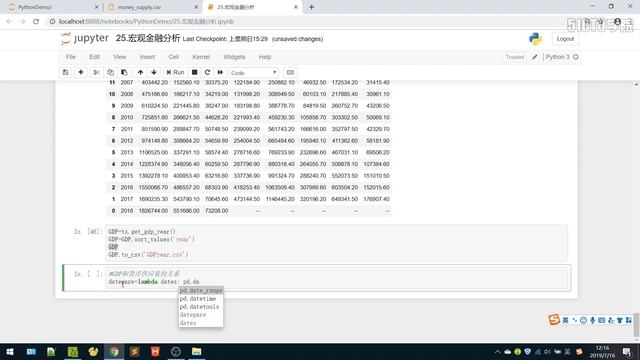Cut selected cells with scissors icon
The height and width of the screenshot is (360, 640).
[x=96, y=73]
